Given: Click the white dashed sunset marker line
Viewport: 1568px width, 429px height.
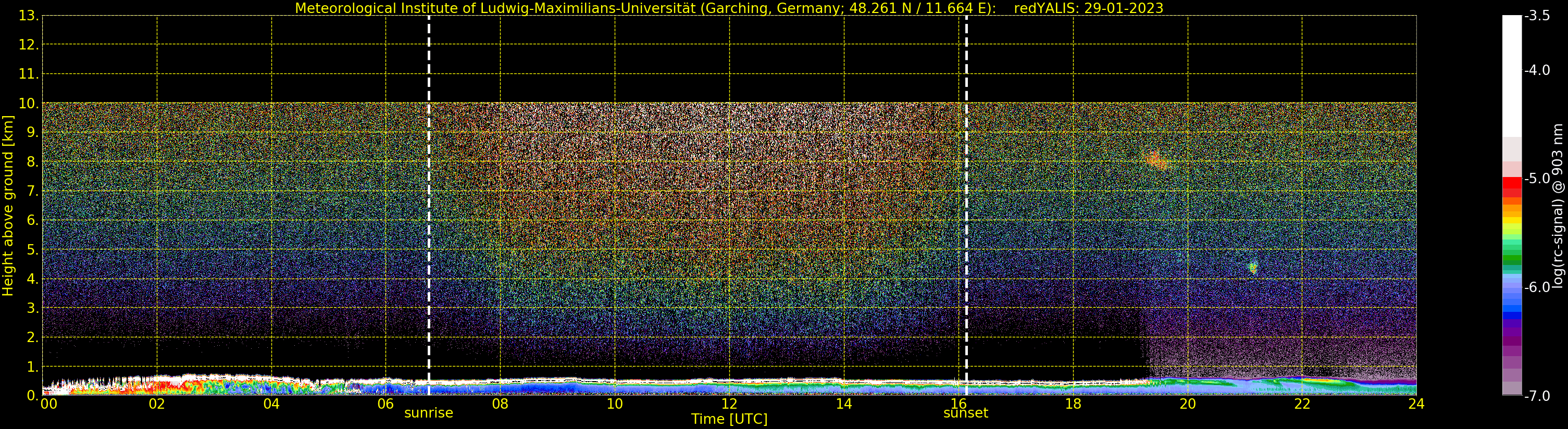Looking at the screenshot, I should 967,206.
